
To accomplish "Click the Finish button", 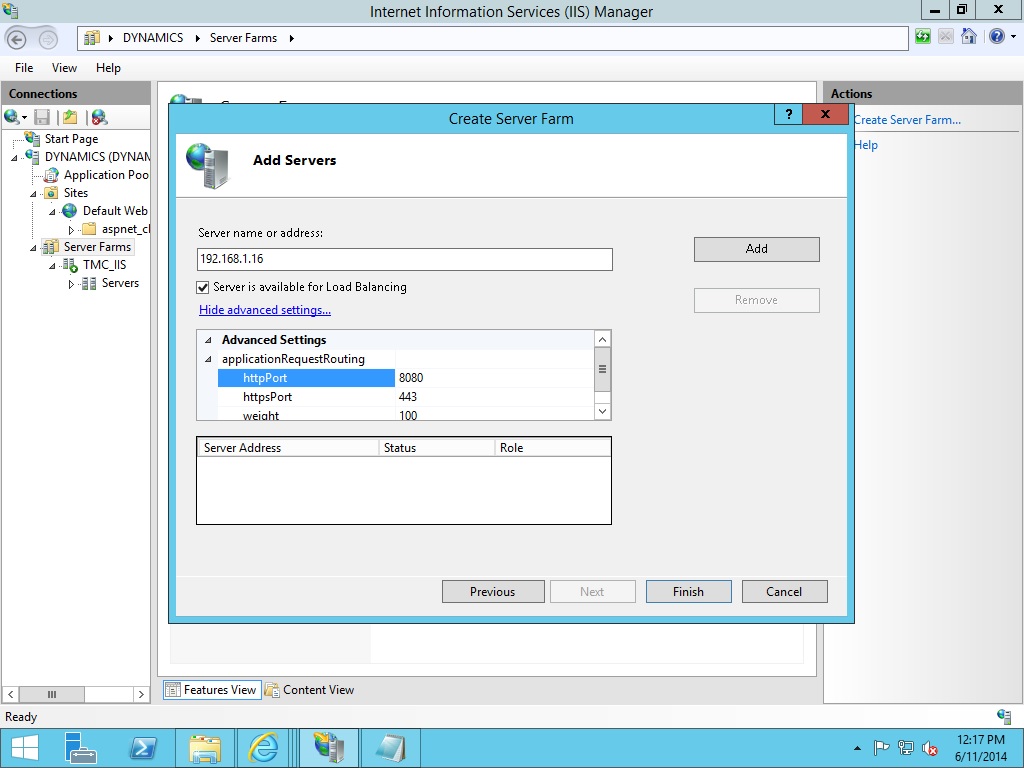I will pos(688,591).
